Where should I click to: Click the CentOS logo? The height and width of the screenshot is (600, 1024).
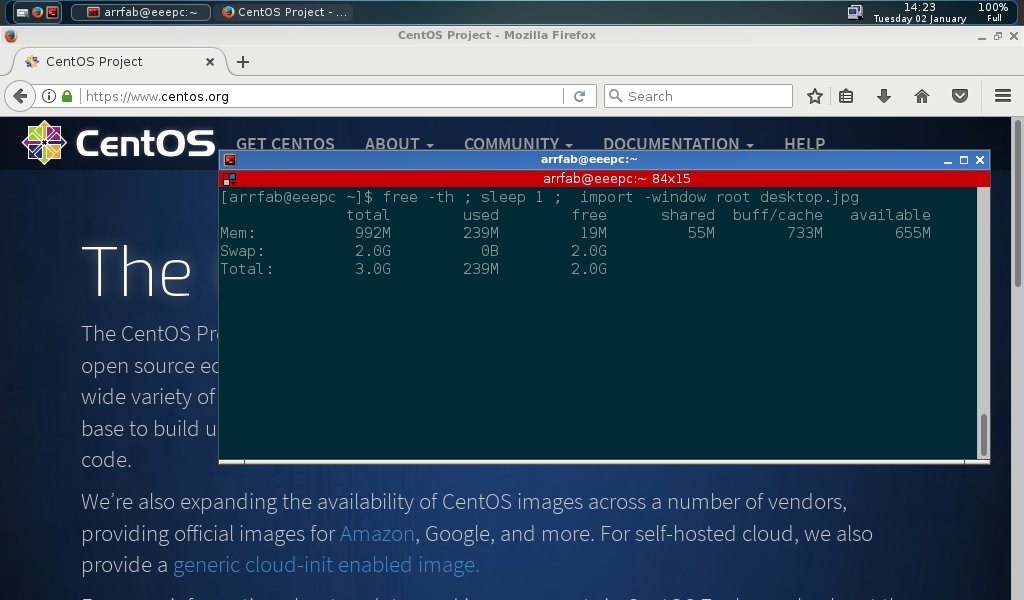click(x=118, y=142)
